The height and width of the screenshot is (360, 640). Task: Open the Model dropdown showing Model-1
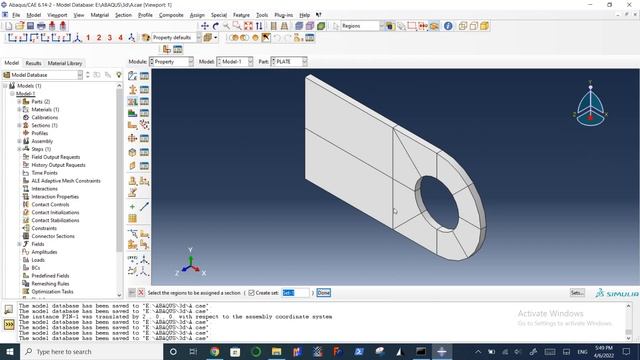tap(235, 62)
